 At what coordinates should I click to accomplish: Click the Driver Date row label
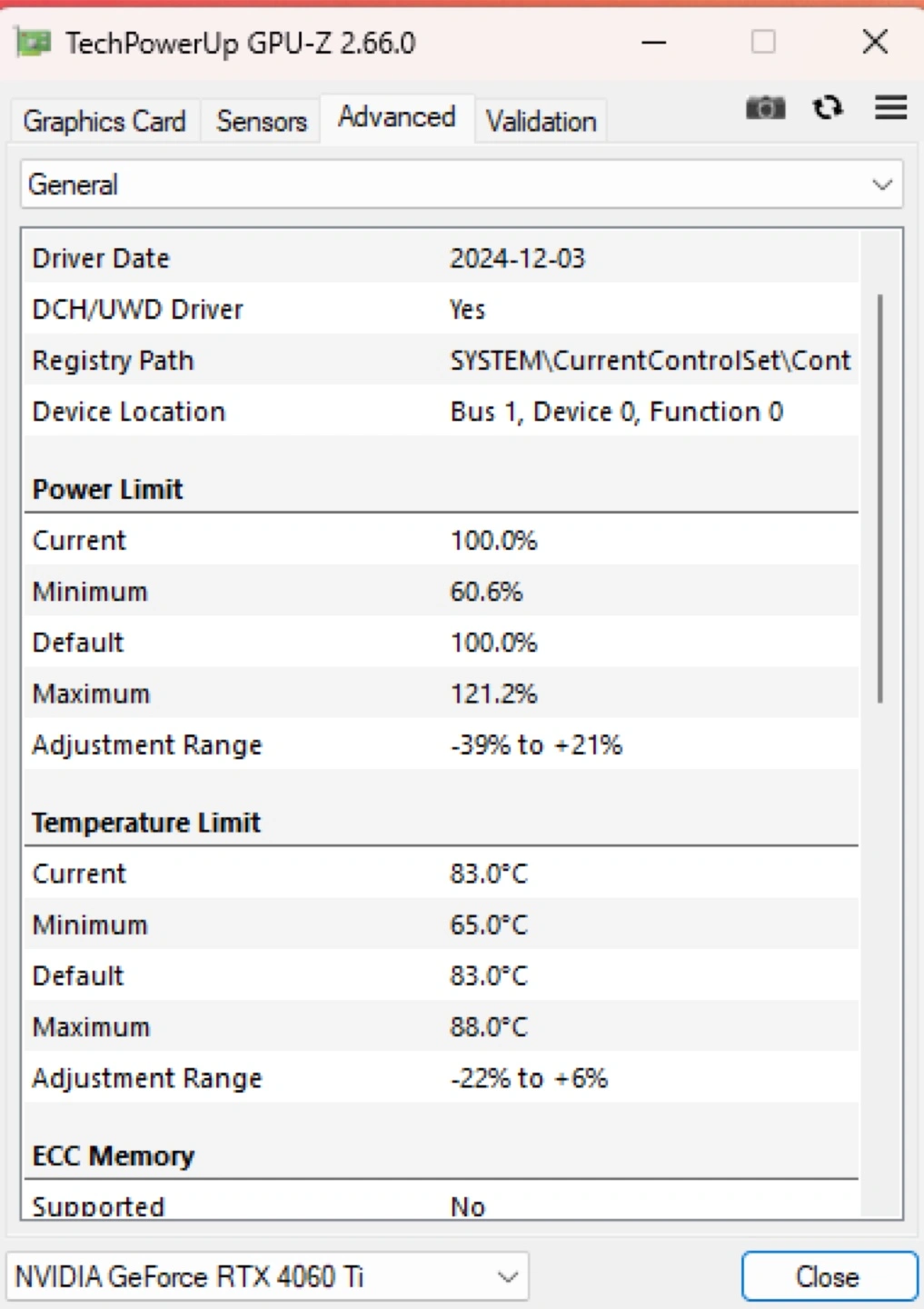101,258
